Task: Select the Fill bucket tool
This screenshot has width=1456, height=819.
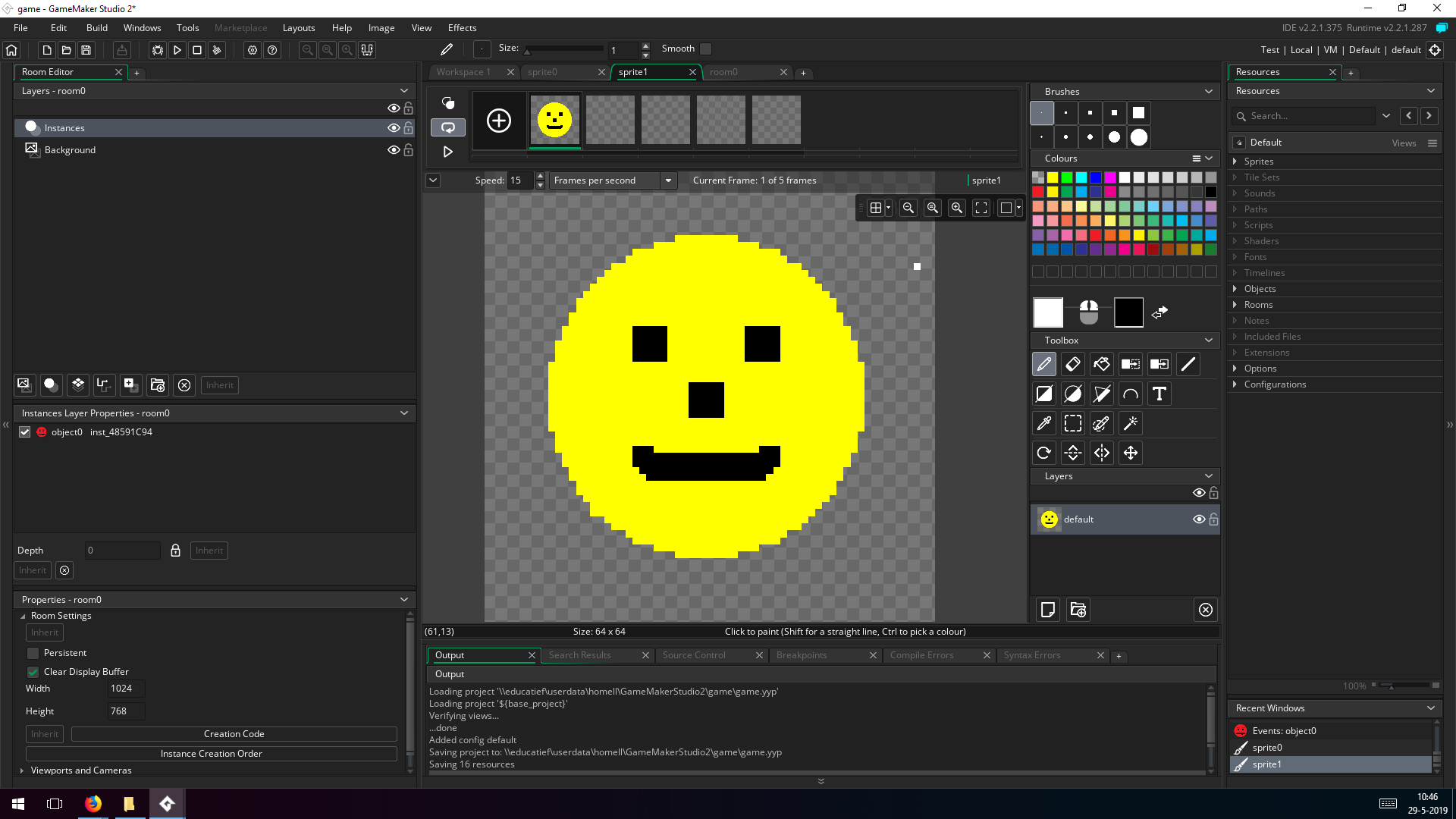Action: [1101, 365]
